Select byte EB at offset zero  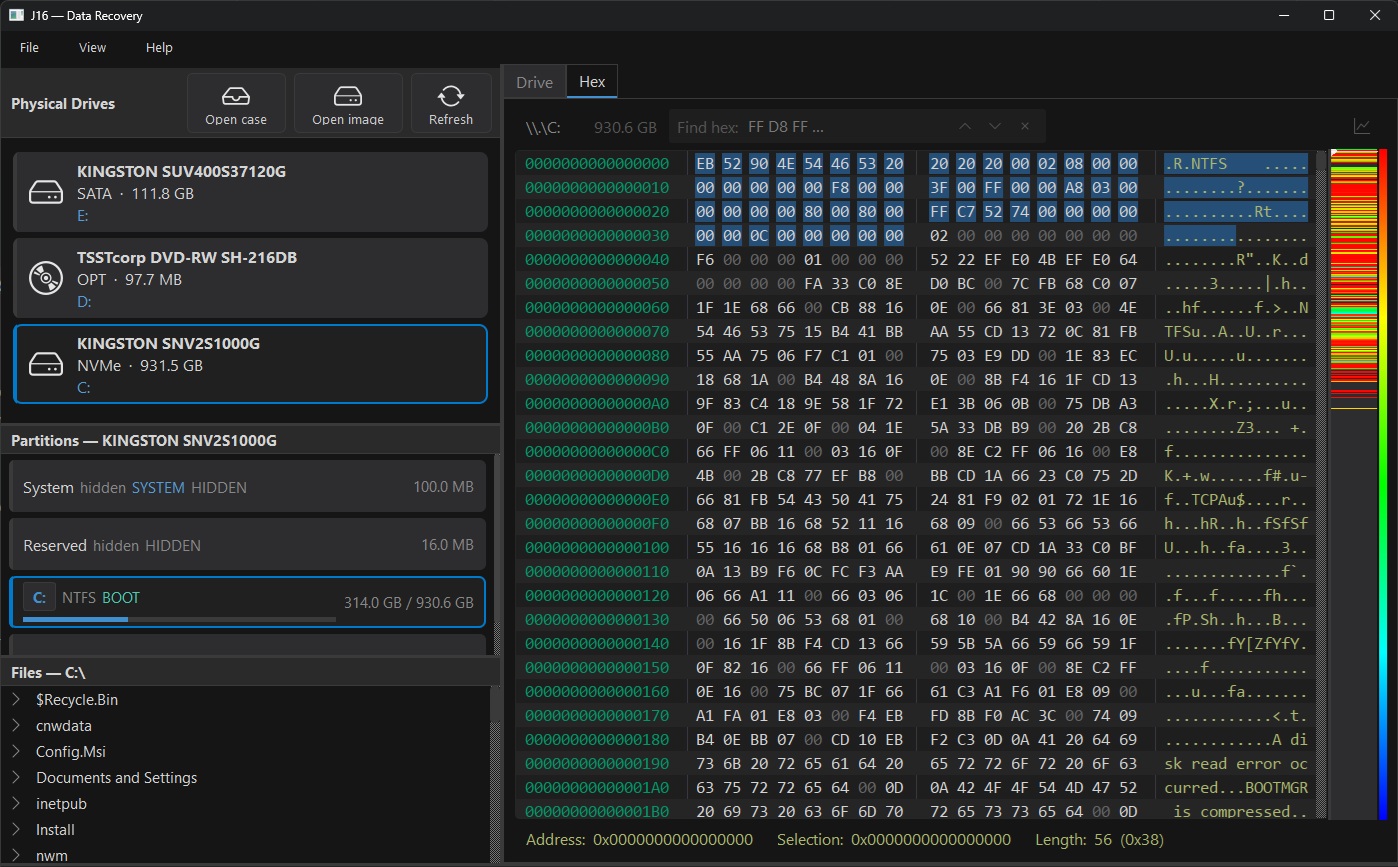(x=706, y=163)
